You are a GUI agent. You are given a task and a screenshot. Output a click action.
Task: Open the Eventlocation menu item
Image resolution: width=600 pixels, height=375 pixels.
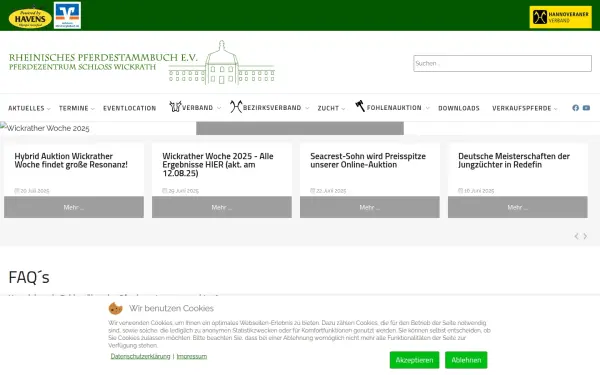click(x=130, y=108)
